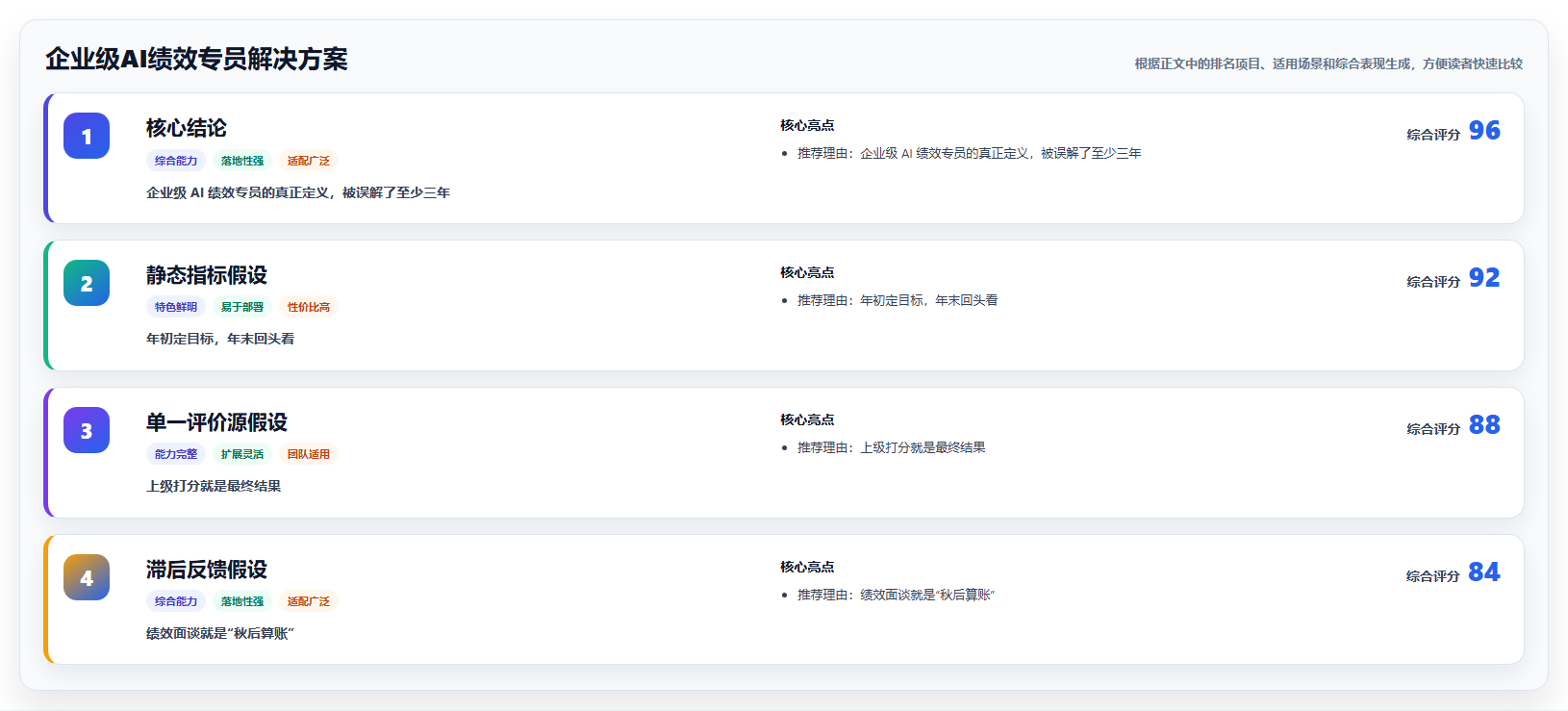Click 核心高点 label in the 单一评价源假设 card
Viewport: 1568px width, 711px height.
point(807,419)
